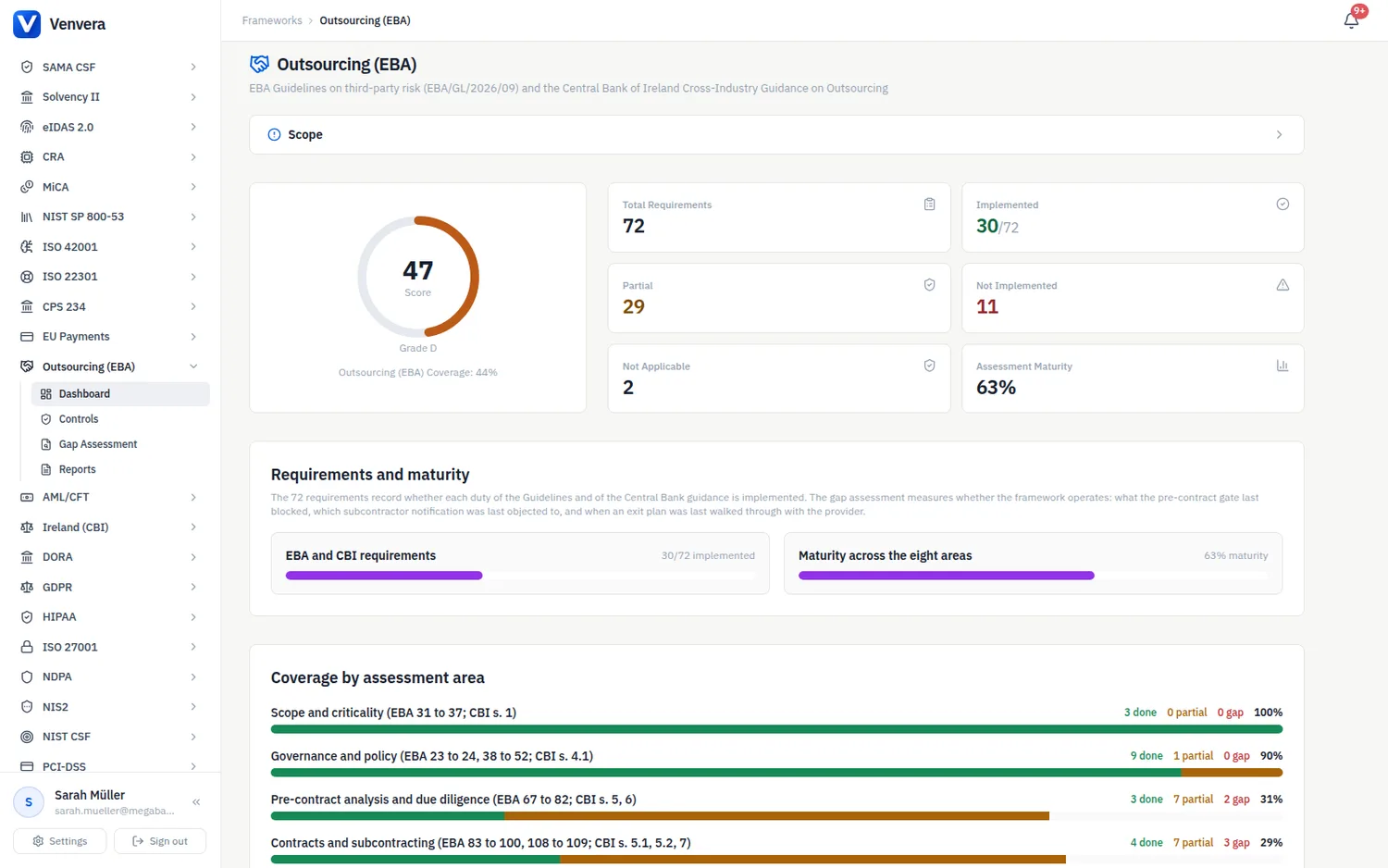1388x868 pixels.
Task: Click the Venvera logo icon
Action: (27, 24)
